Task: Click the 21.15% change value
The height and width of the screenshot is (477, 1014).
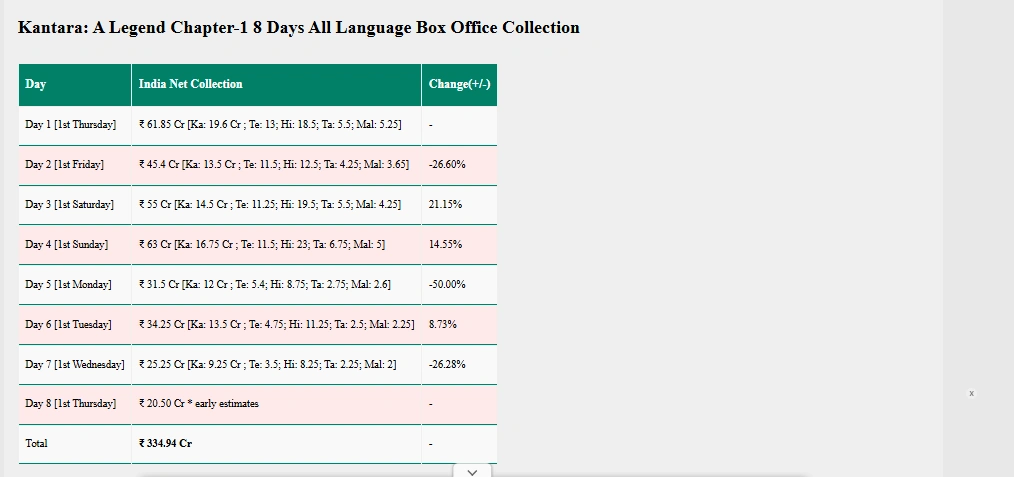Action: pos(445,204)
